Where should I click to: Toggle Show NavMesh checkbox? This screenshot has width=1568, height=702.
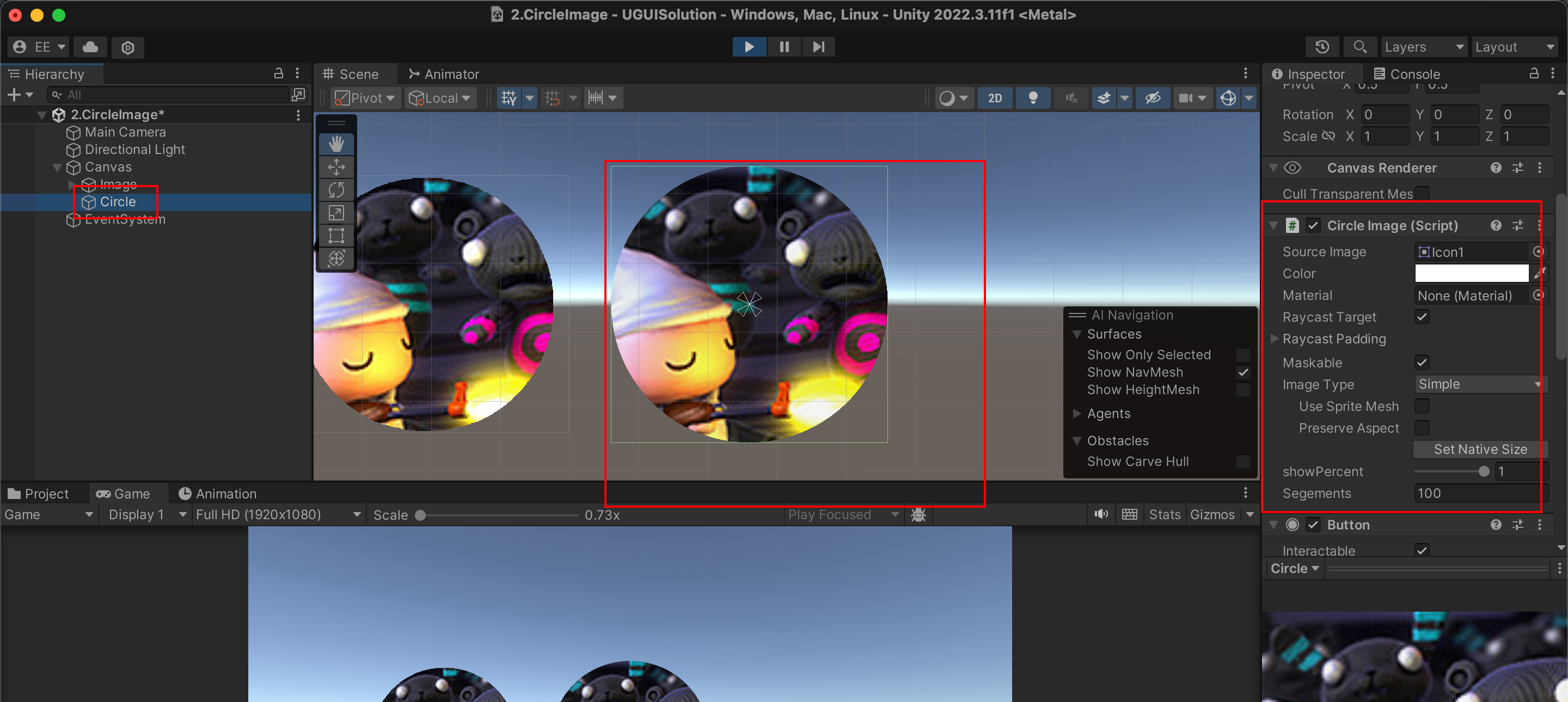click(1243, 372)
